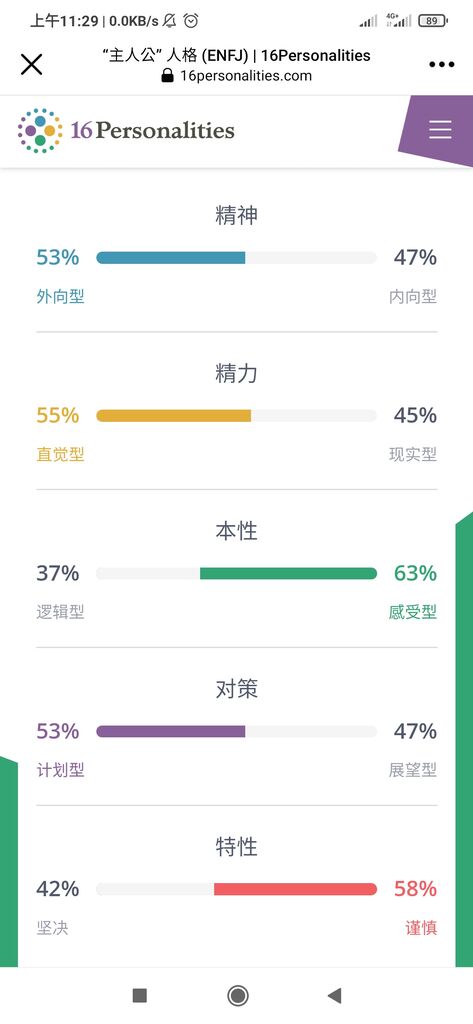The width and height of the screenshot is (473, 1024).
Task: Select the green 感受型 label
Action: [413, 613]
